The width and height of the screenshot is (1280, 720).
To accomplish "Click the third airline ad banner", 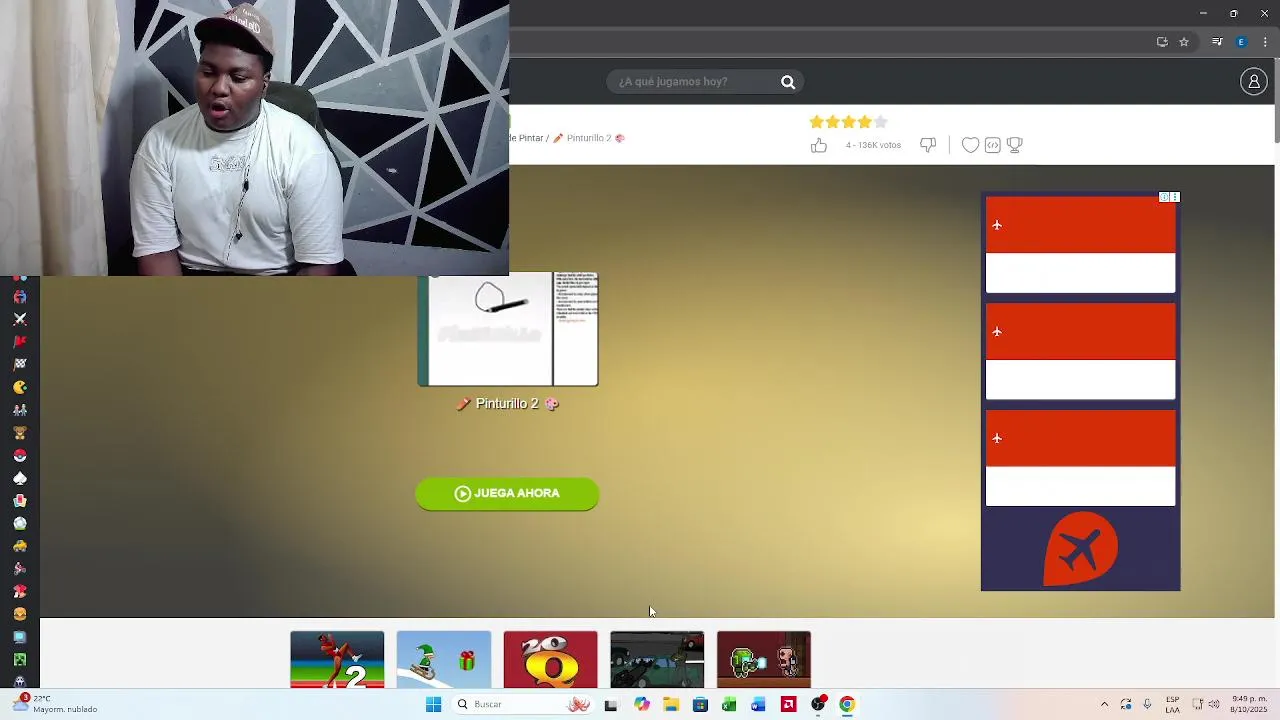I will point(1080,458).
